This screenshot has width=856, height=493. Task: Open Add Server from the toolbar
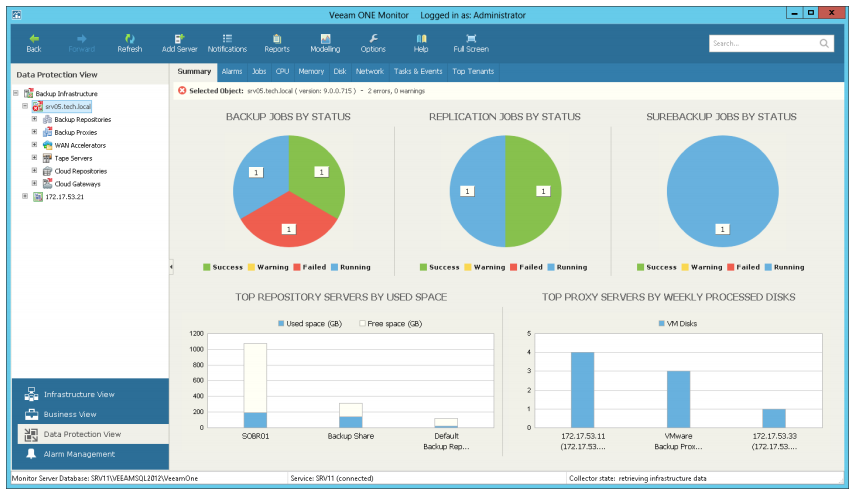pos(179,43)
